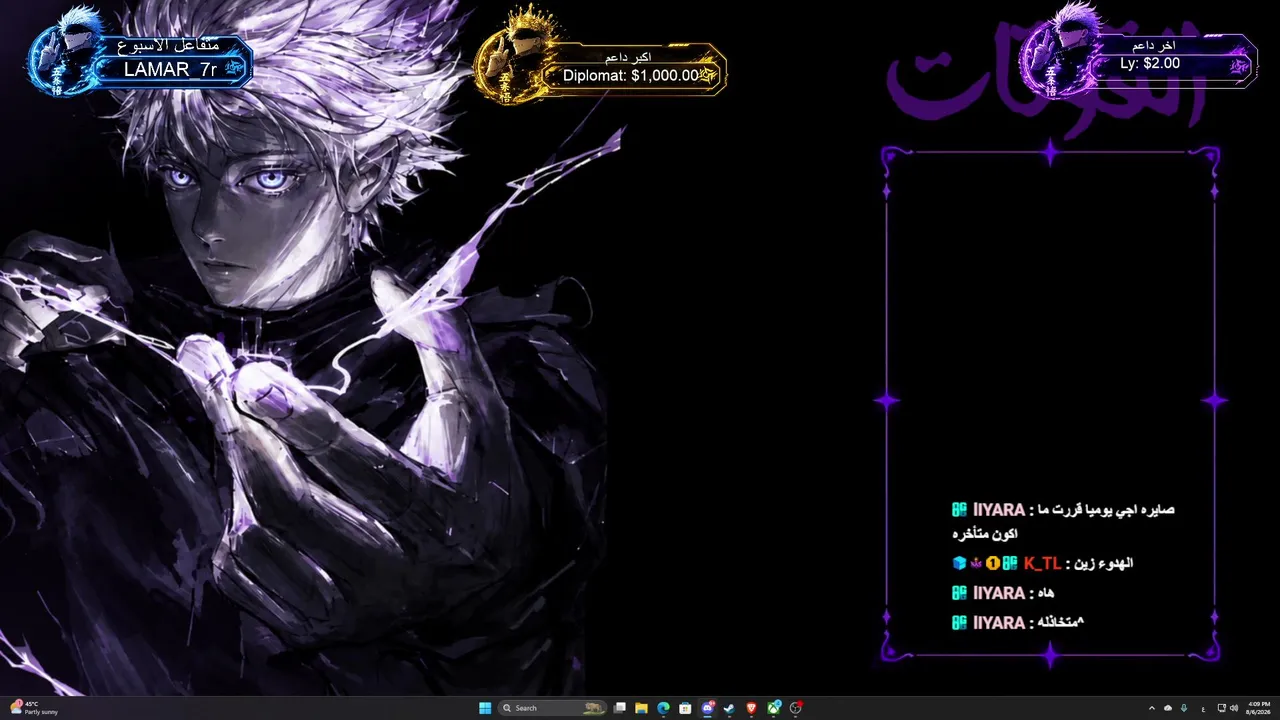This screenshot has width=1280, height=720.
Task: Expand the hidden system tray icons chevron
Action: click(1151, 708)
